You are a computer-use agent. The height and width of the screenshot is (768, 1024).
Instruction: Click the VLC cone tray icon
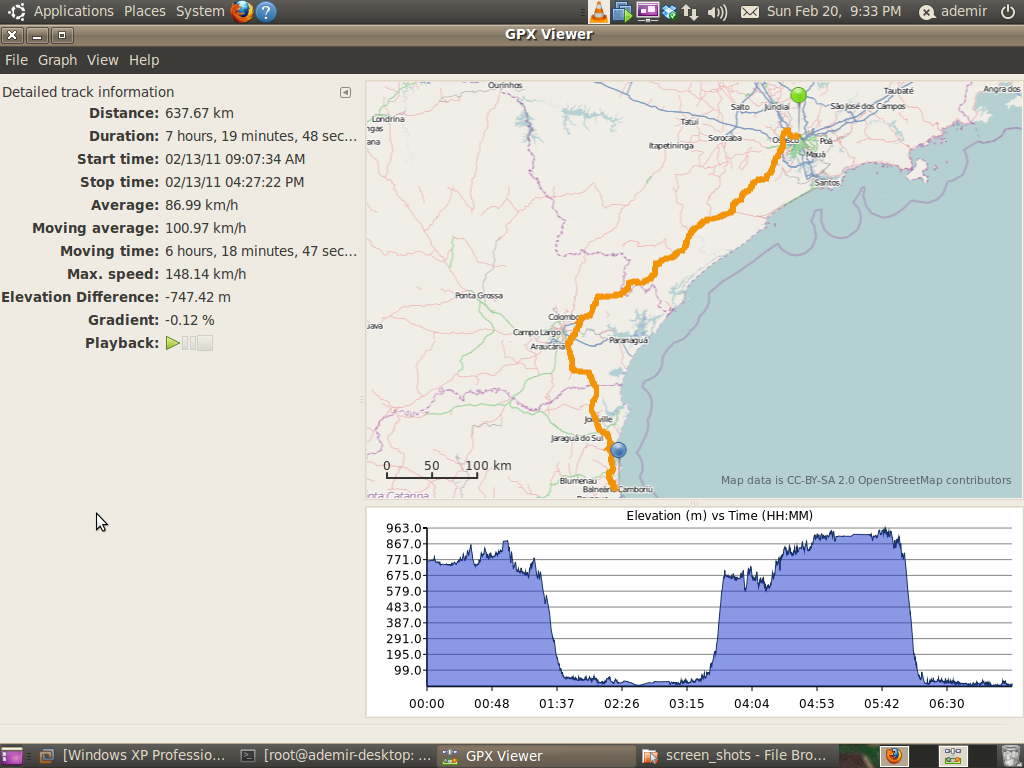click(x=598, y=12)
